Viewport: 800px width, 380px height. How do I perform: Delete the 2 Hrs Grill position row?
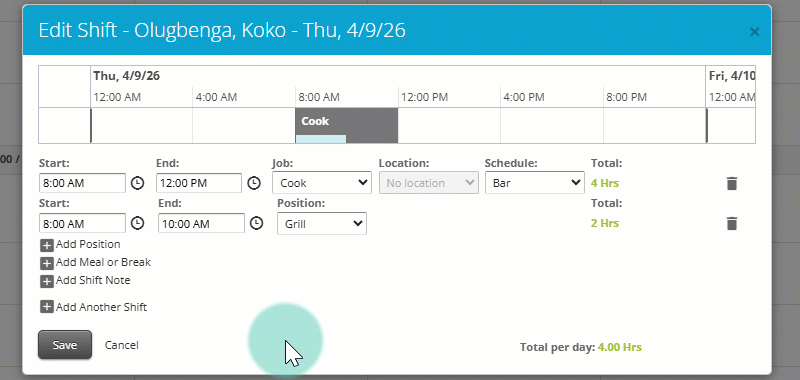click(x=732, y=223)
